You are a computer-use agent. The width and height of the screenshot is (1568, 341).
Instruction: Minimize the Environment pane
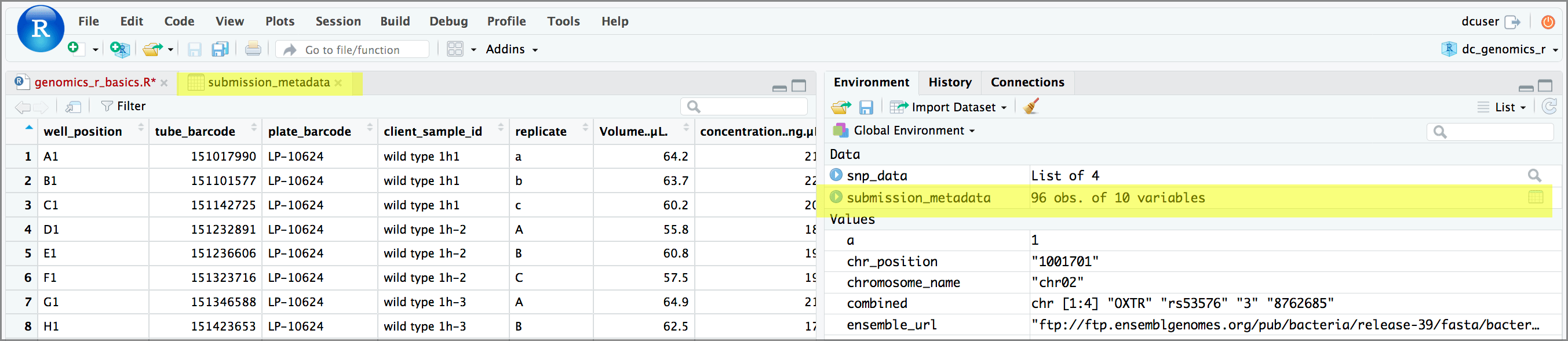point(1526,88)
